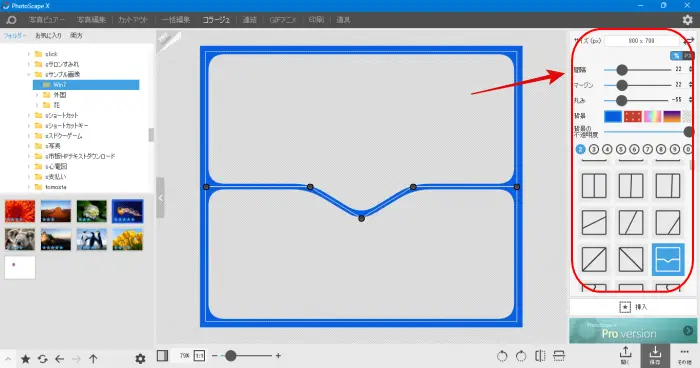Set zoom to 1:1 actual size

coord(199,356)
